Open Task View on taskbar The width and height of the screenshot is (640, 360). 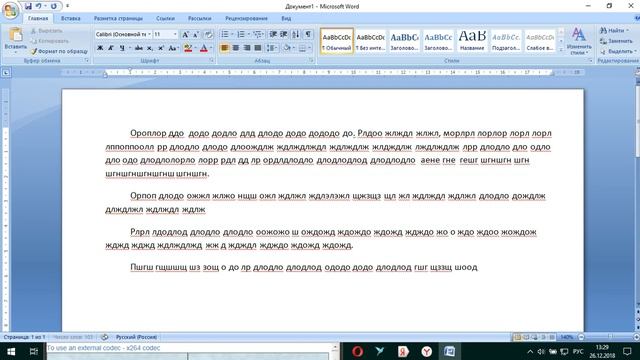(33, 351)
